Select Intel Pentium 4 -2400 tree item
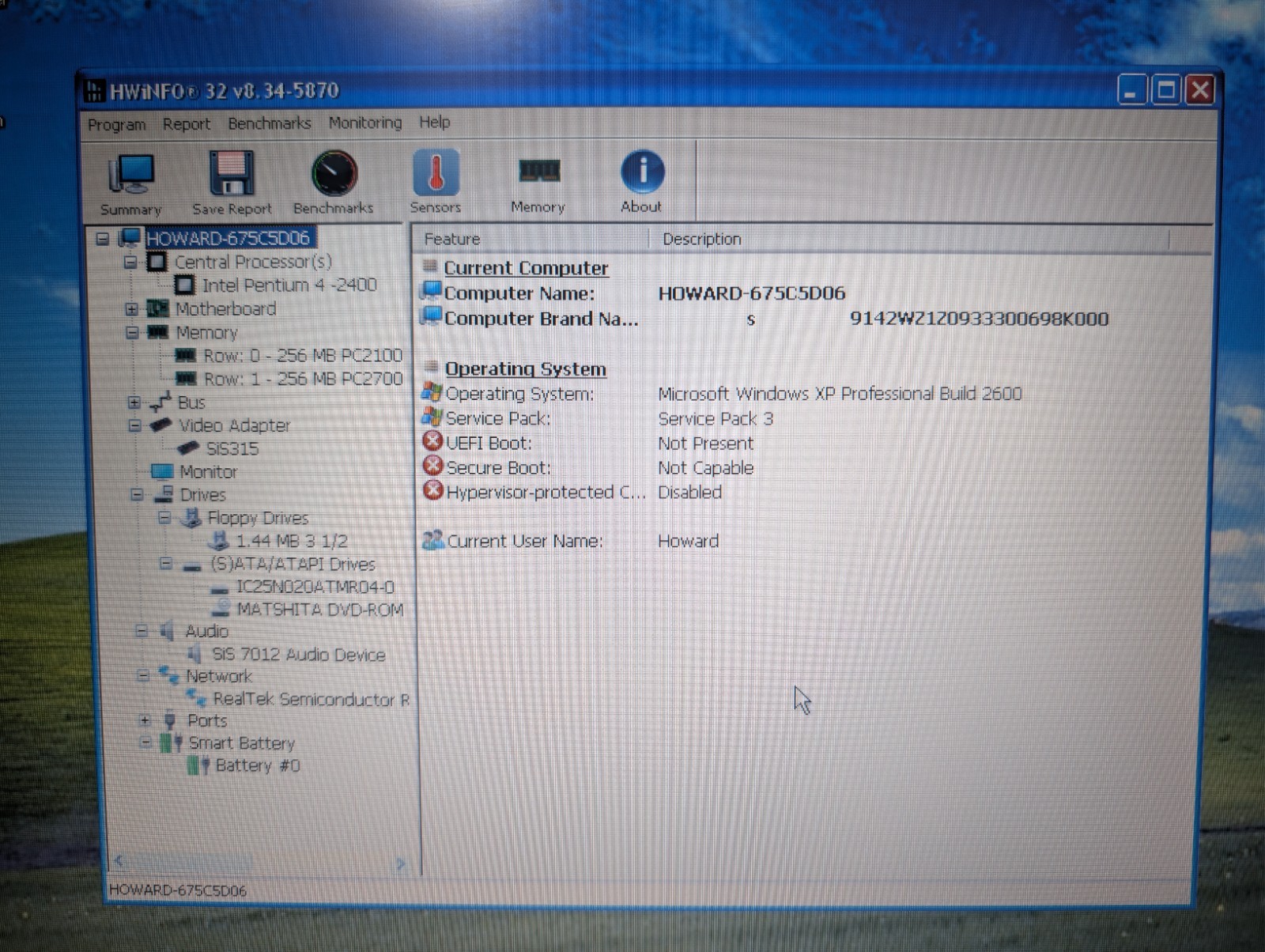Screen dimensions: 1265x952 289,285
